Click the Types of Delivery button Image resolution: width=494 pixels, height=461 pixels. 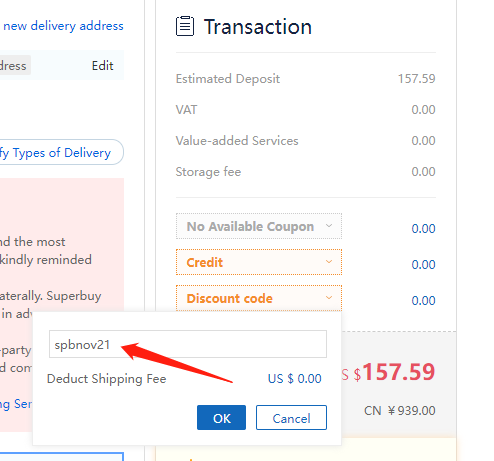coord(60,153)
